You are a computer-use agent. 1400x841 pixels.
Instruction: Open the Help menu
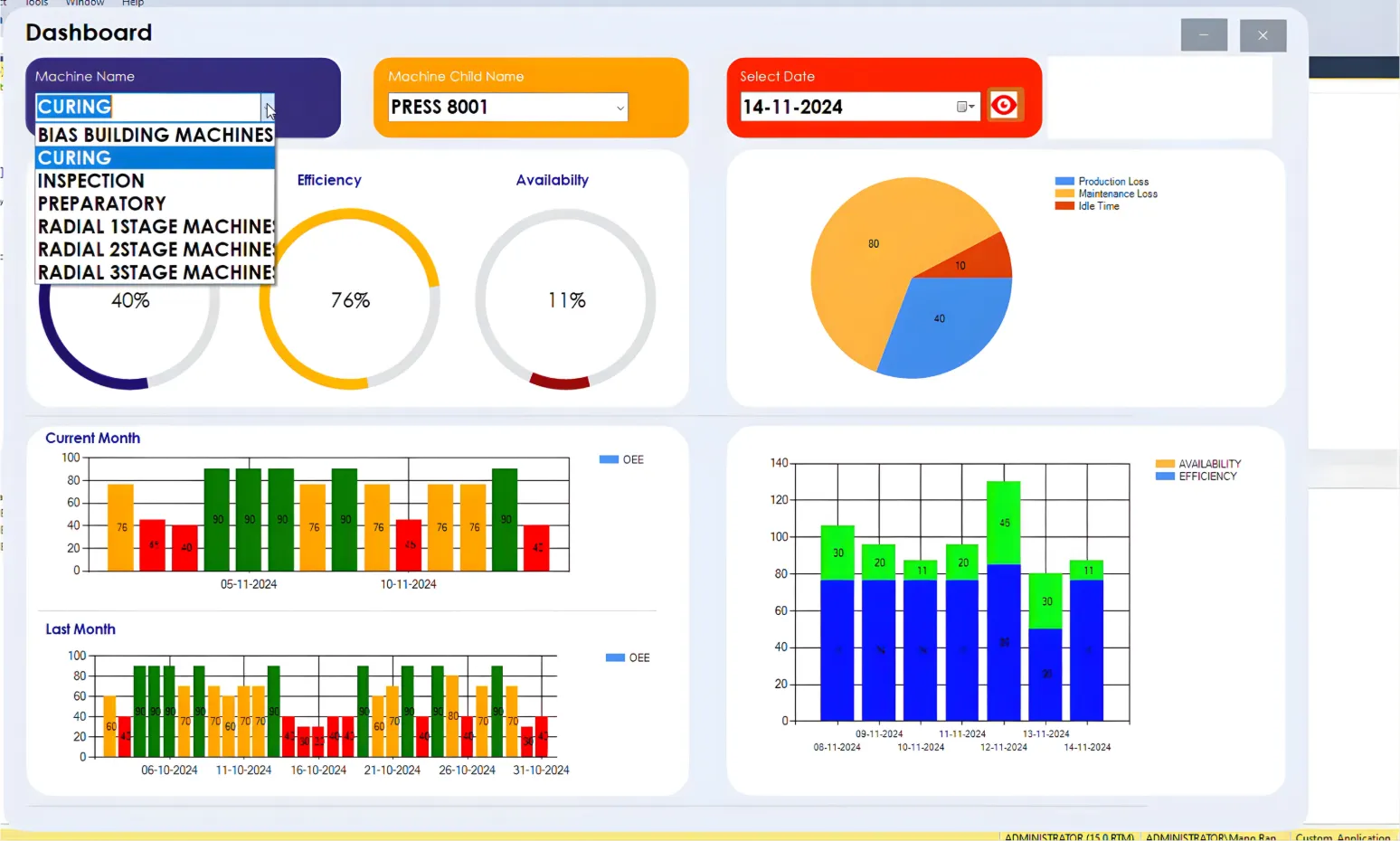132,4
